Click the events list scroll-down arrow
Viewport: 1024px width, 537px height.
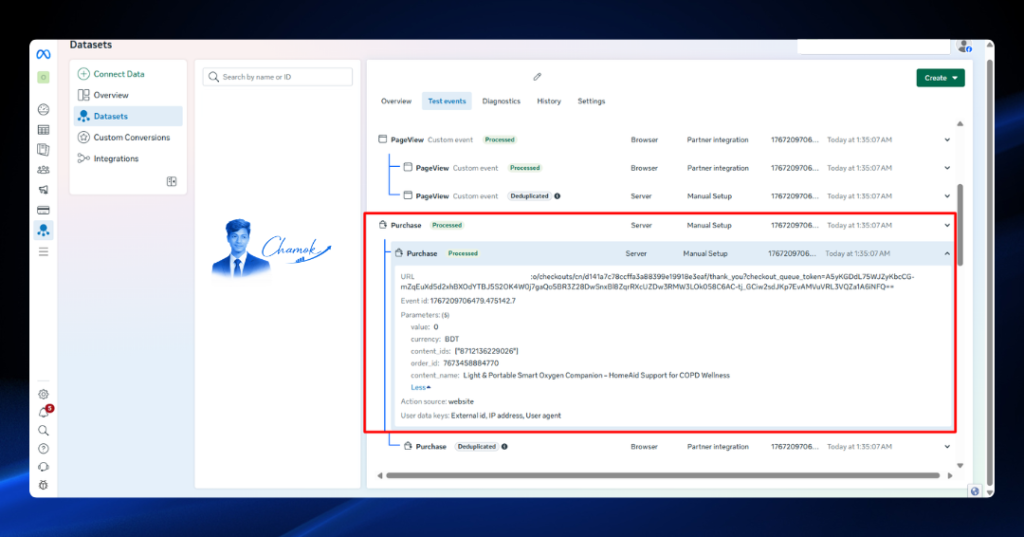pyautogui.click(x=960, y=466)
